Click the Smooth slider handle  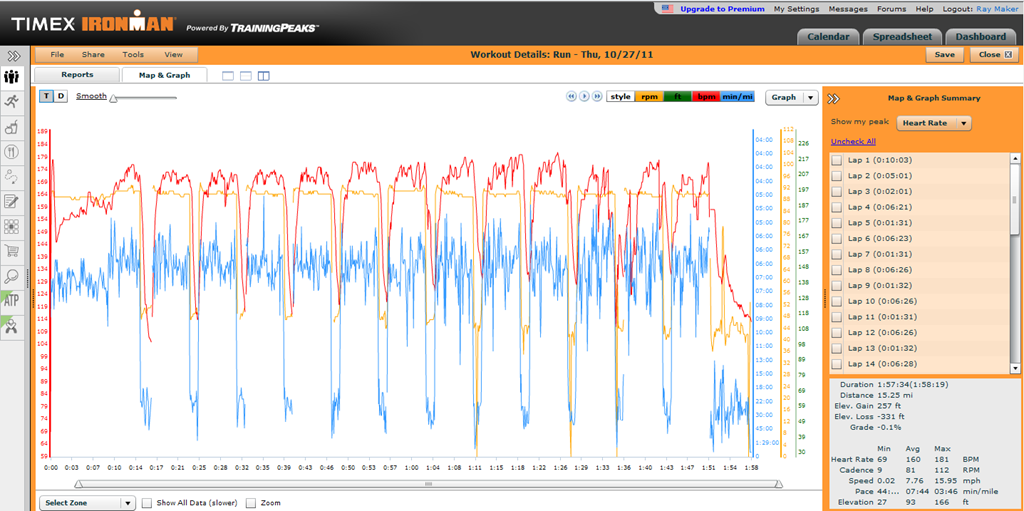point(113,99)
